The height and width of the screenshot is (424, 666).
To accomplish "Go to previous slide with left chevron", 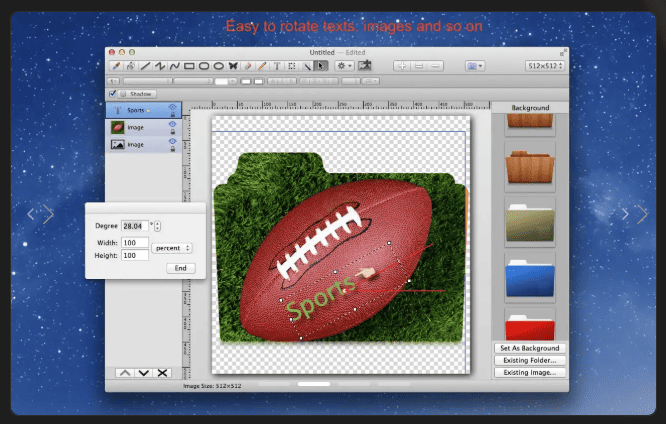I will click(x=31, y=214).
